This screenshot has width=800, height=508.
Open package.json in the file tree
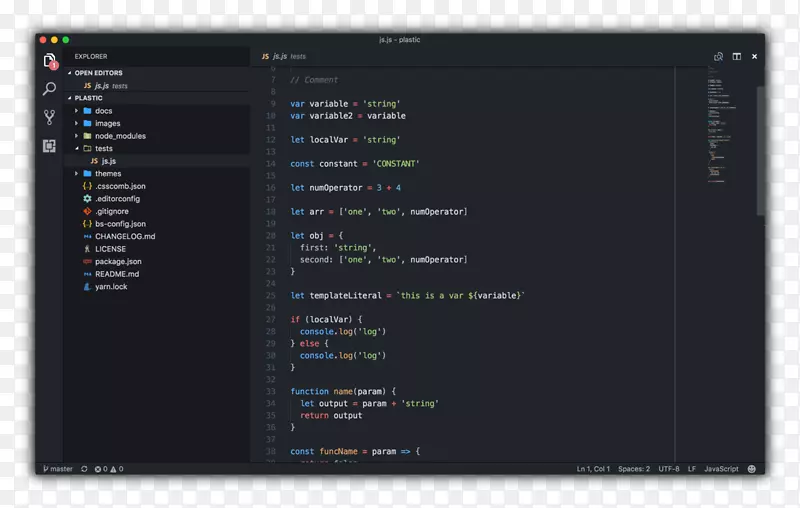118,261
